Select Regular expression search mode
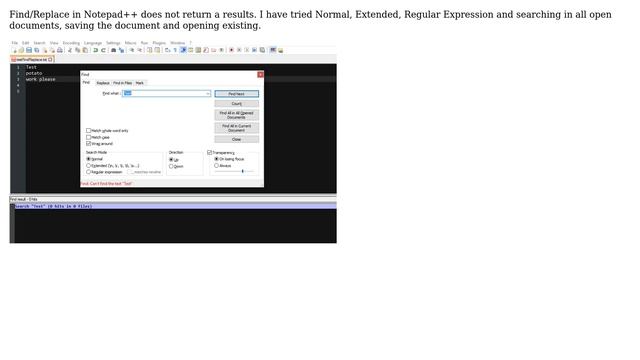 pos(88,172)
